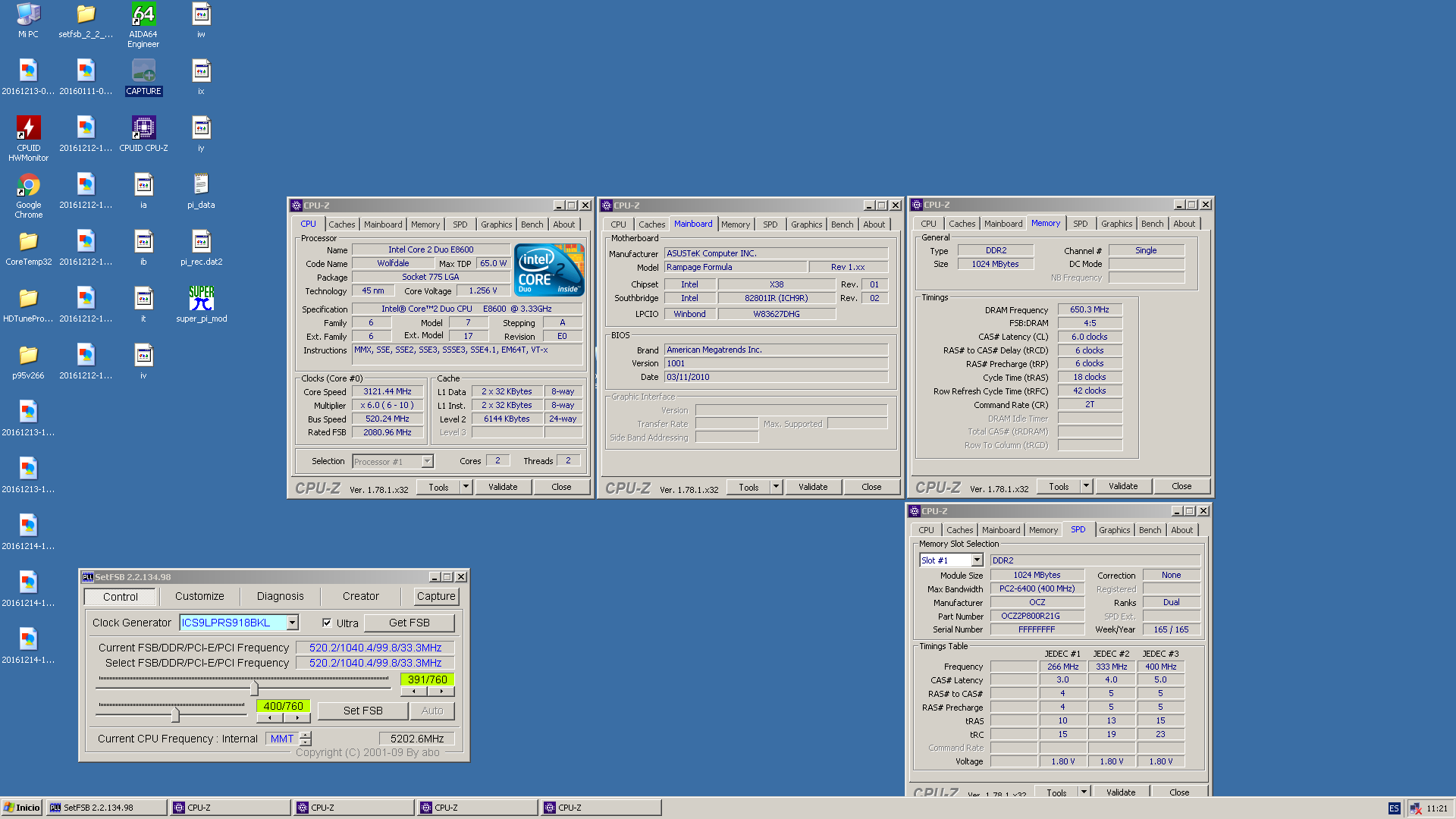Expand Tools dropdown arrow in Mainboard window

[776, 487]
